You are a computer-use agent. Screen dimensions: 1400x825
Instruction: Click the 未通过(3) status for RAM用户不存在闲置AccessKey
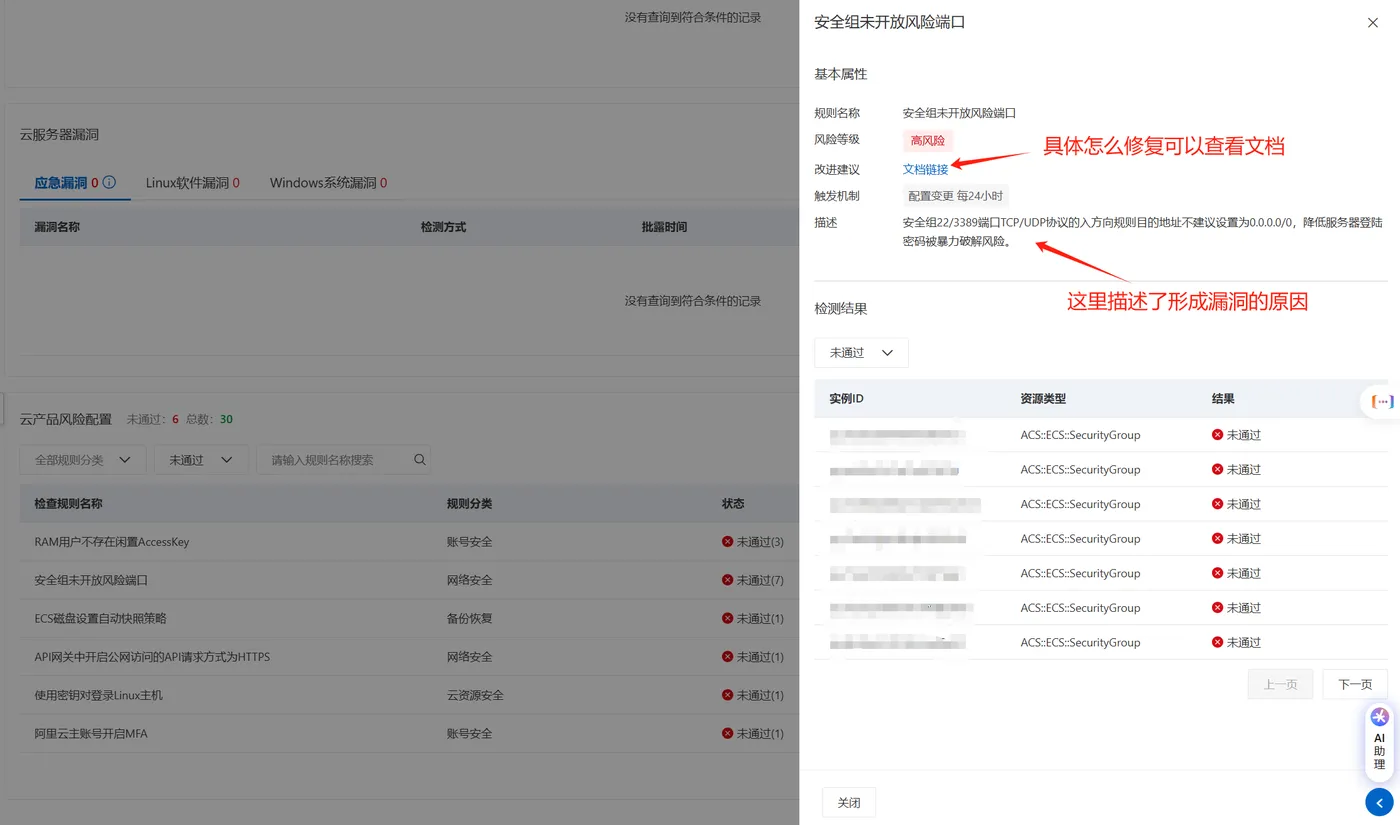click(760, 542)
